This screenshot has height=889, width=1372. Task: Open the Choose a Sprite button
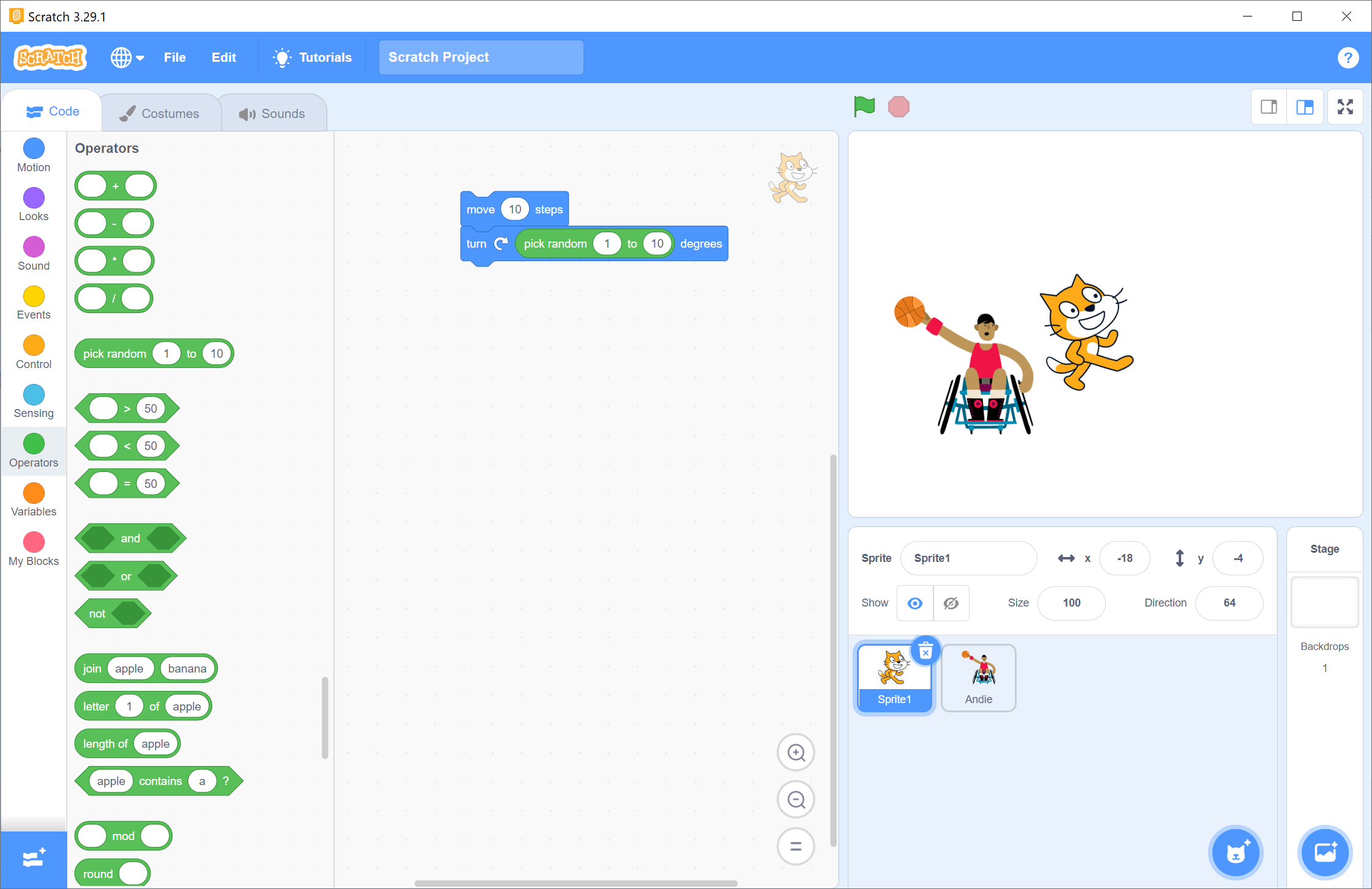pos(1236,852)
